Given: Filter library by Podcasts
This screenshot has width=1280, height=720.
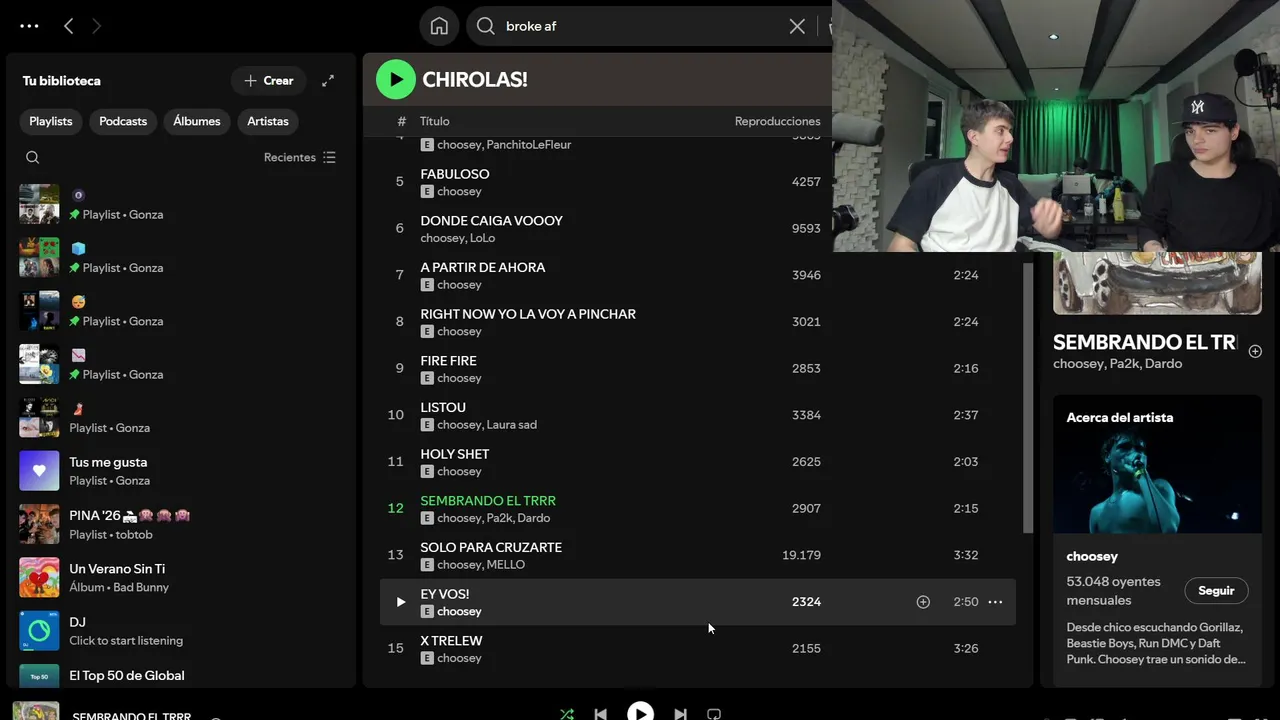Looking at the screenshot, I should coord(123,121).
